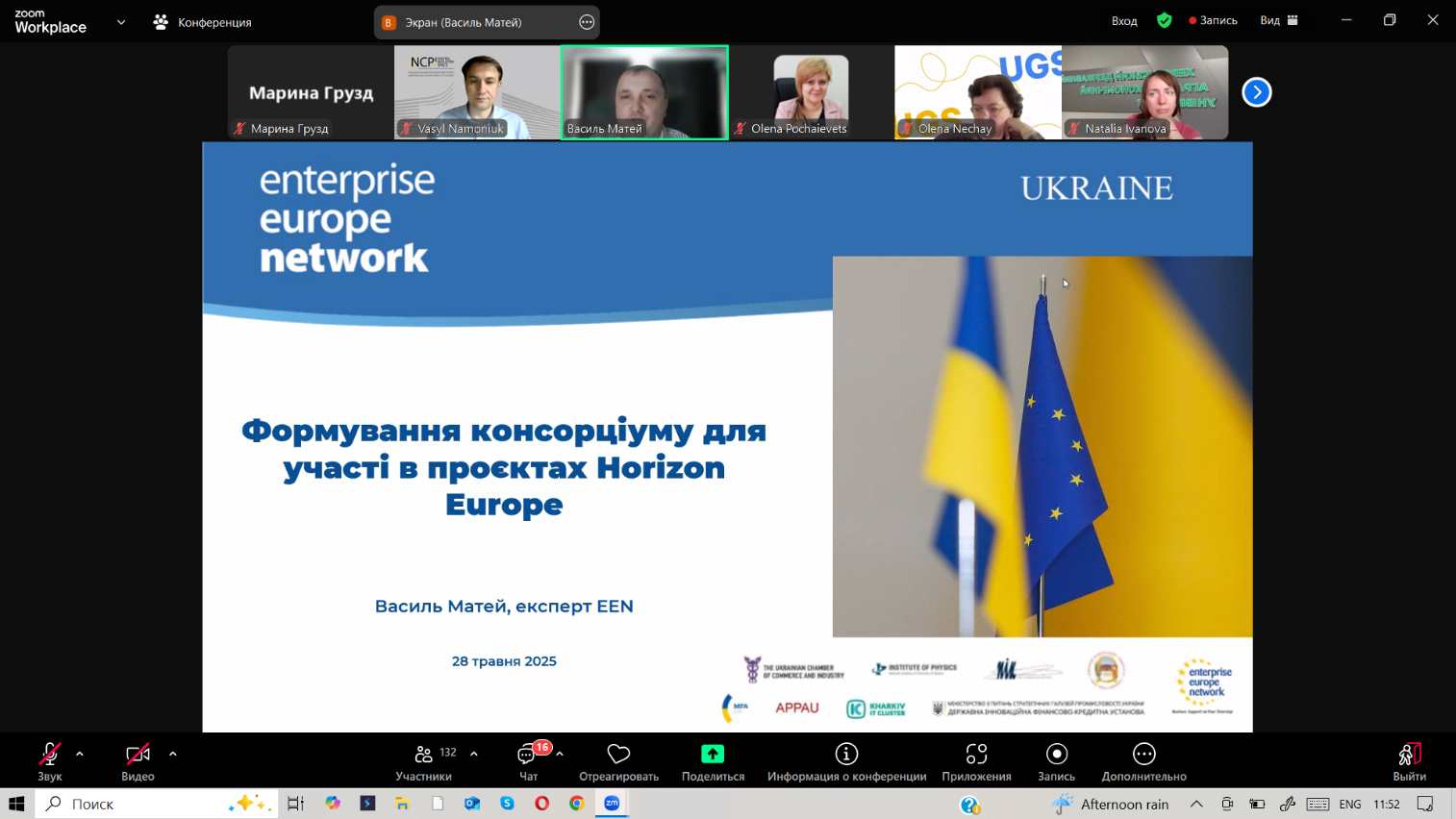The height and width of the screenshot is (819, 1456).
Task: Open the touch keyboard tray icon
Action: 1318,804
